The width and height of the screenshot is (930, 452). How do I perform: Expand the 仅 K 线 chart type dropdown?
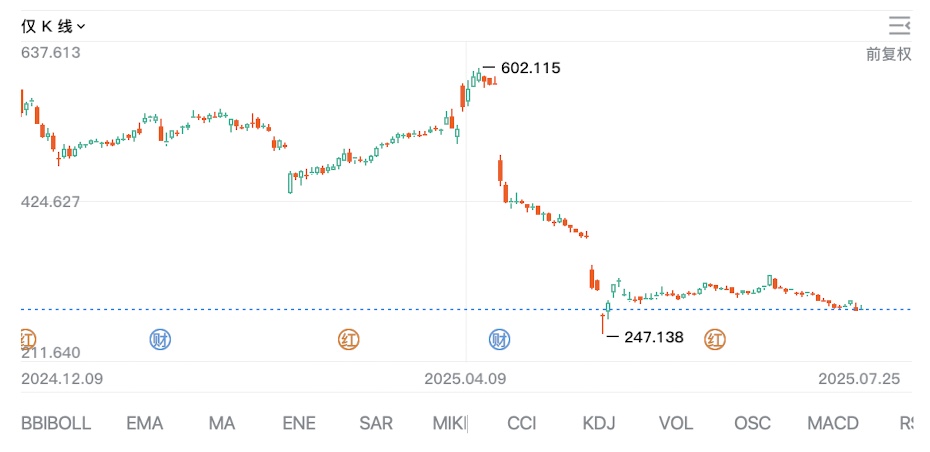click(x=54, y=27)
